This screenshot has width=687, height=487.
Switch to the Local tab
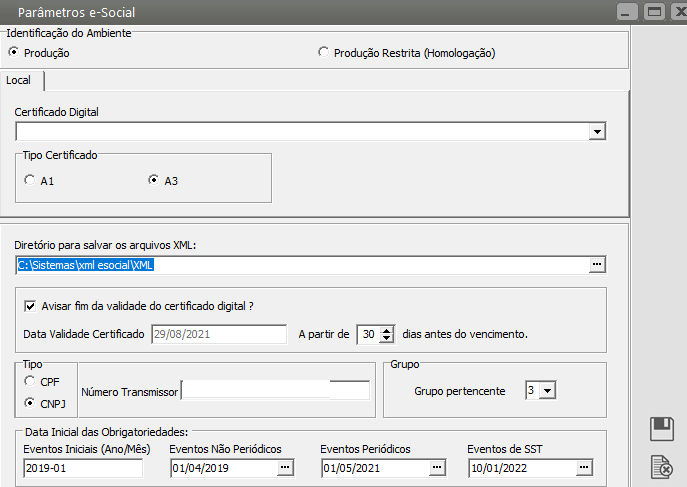point(19,80)
